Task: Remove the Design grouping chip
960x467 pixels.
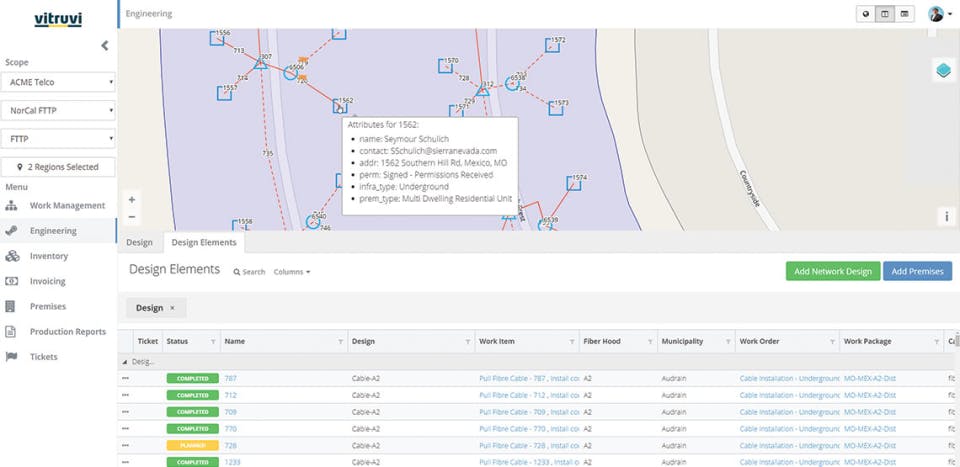Action: [172, 308]
